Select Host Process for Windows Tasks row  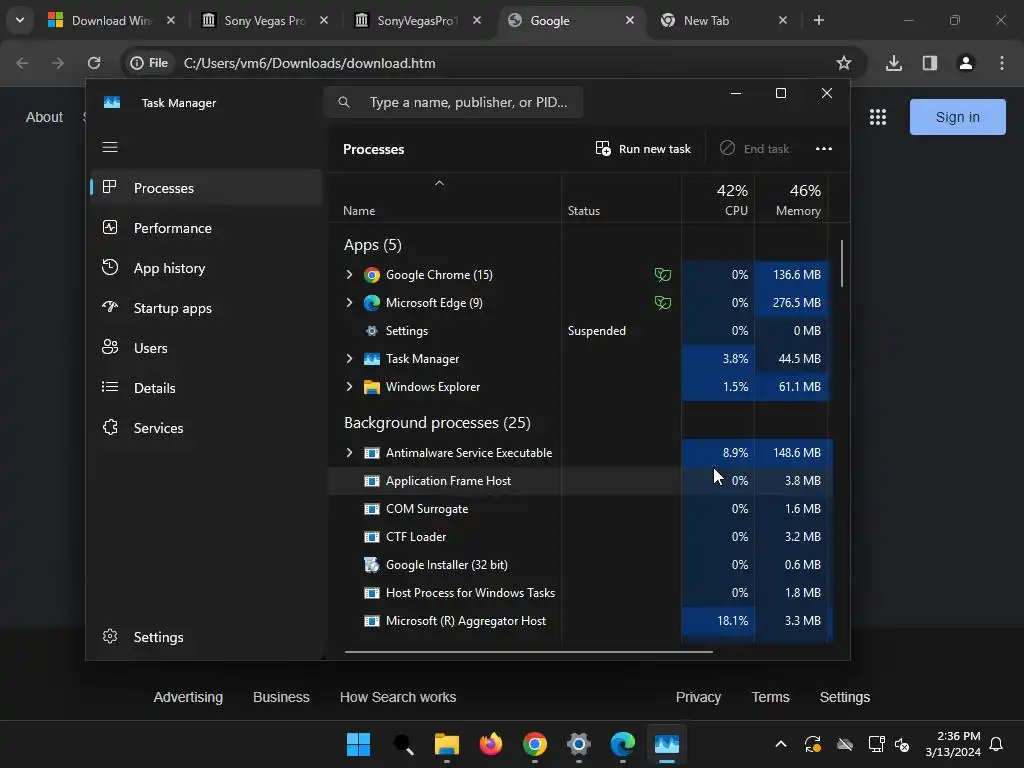pos(580,593)
